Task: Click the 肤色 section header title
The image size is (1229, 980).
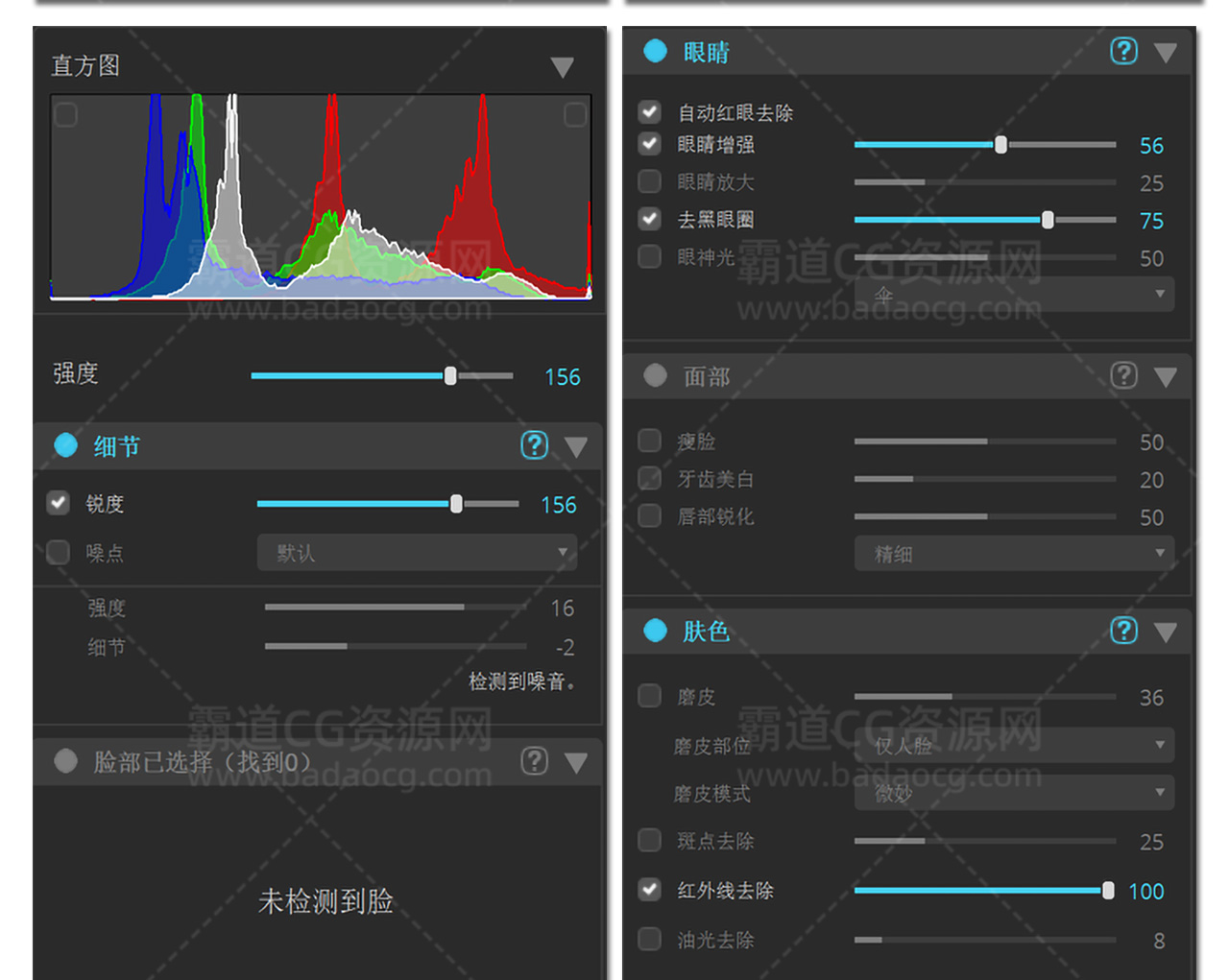Action: [x=706, y=632]
